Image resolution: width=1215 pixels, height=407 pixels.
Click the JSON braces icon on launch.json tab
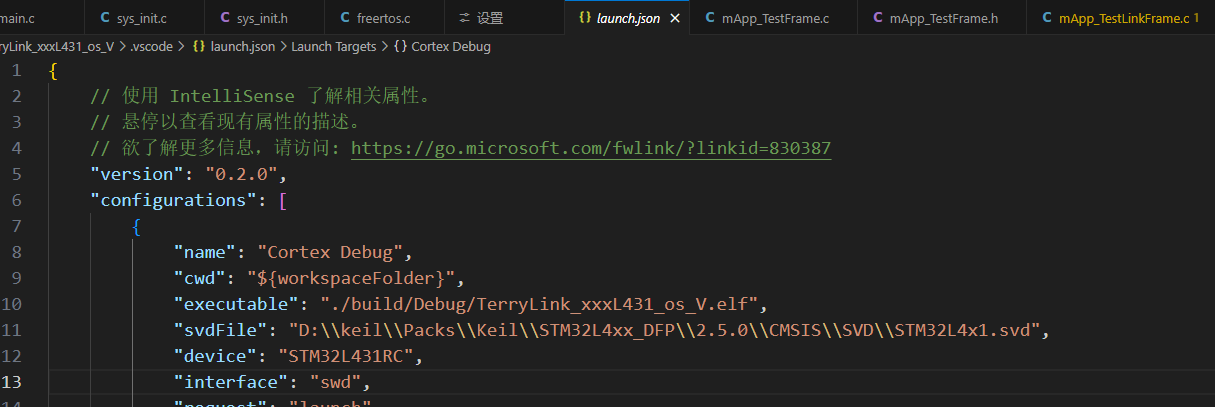(584, 18)
